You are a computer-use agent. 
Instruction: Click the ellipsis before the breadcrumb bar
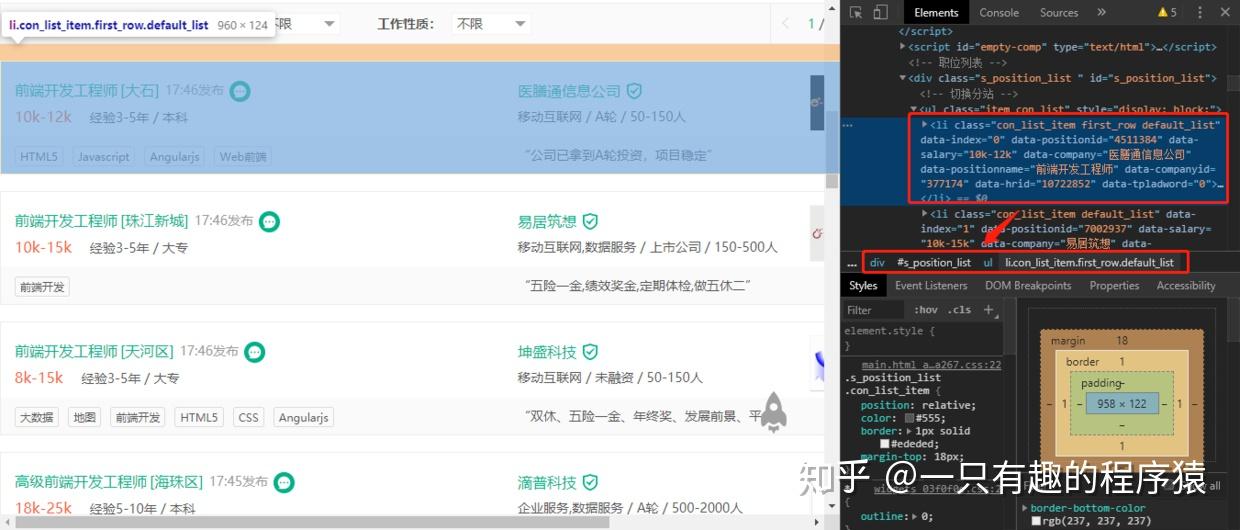(x=851, y=263)
